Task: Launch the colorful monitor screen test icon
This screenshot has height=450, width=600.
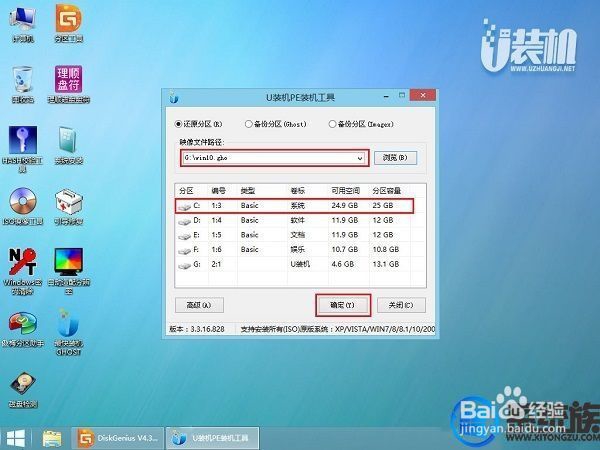Action: (x=68, y=272)
